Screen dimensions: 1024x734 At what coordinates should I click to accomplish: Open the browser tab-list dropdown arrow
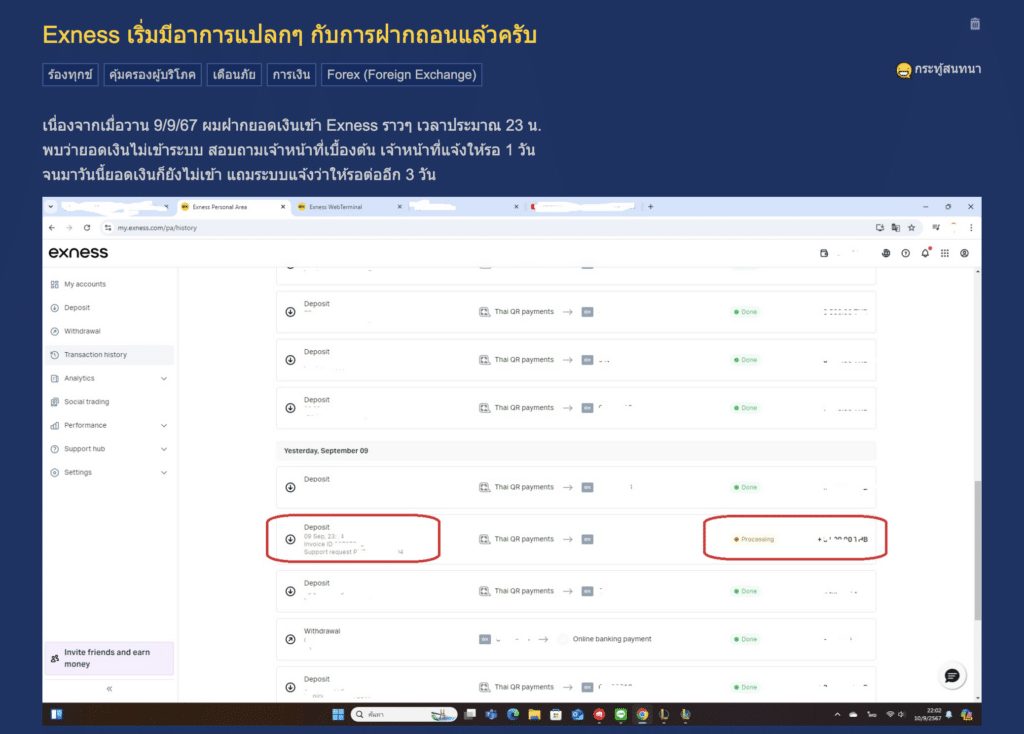pos(51,206)
